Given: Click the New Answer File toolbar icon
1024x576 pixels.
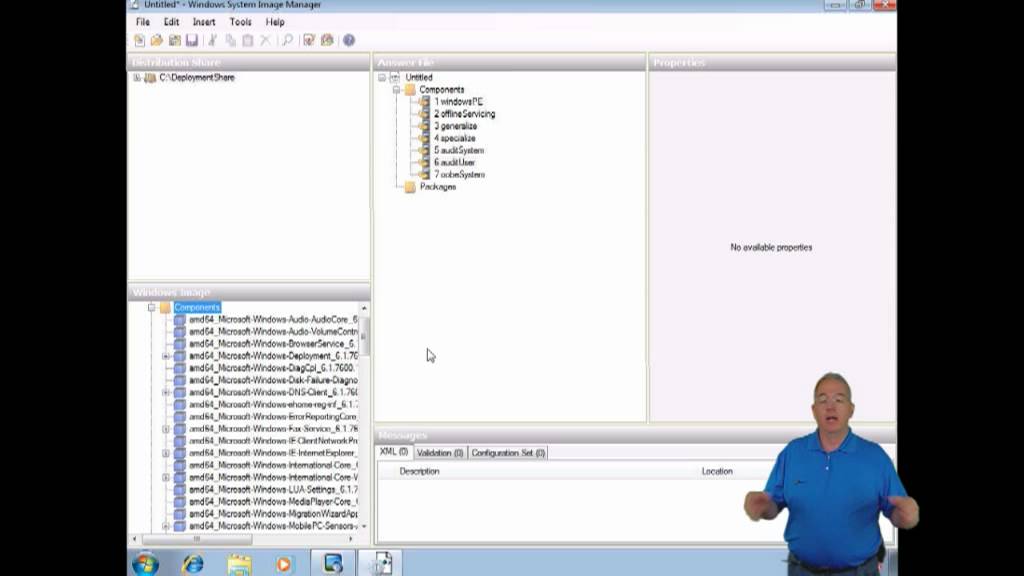Looking at the screenshot, I should click(139, 40).
